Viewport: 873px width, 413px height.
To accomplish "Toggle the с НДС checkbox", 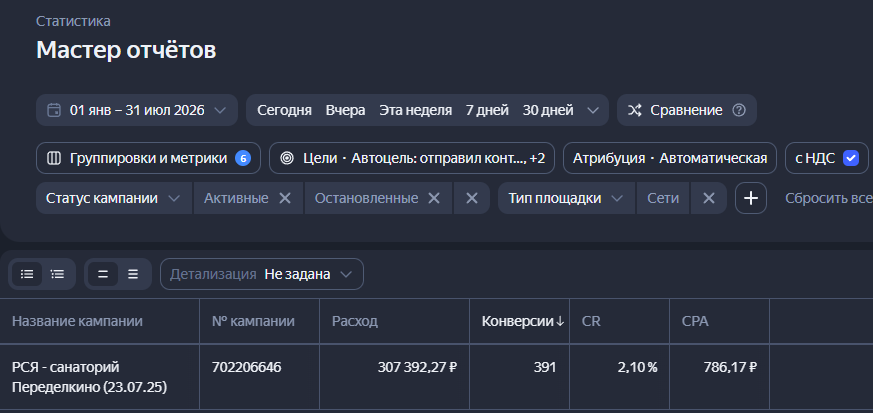I will [x=851, y=158].
